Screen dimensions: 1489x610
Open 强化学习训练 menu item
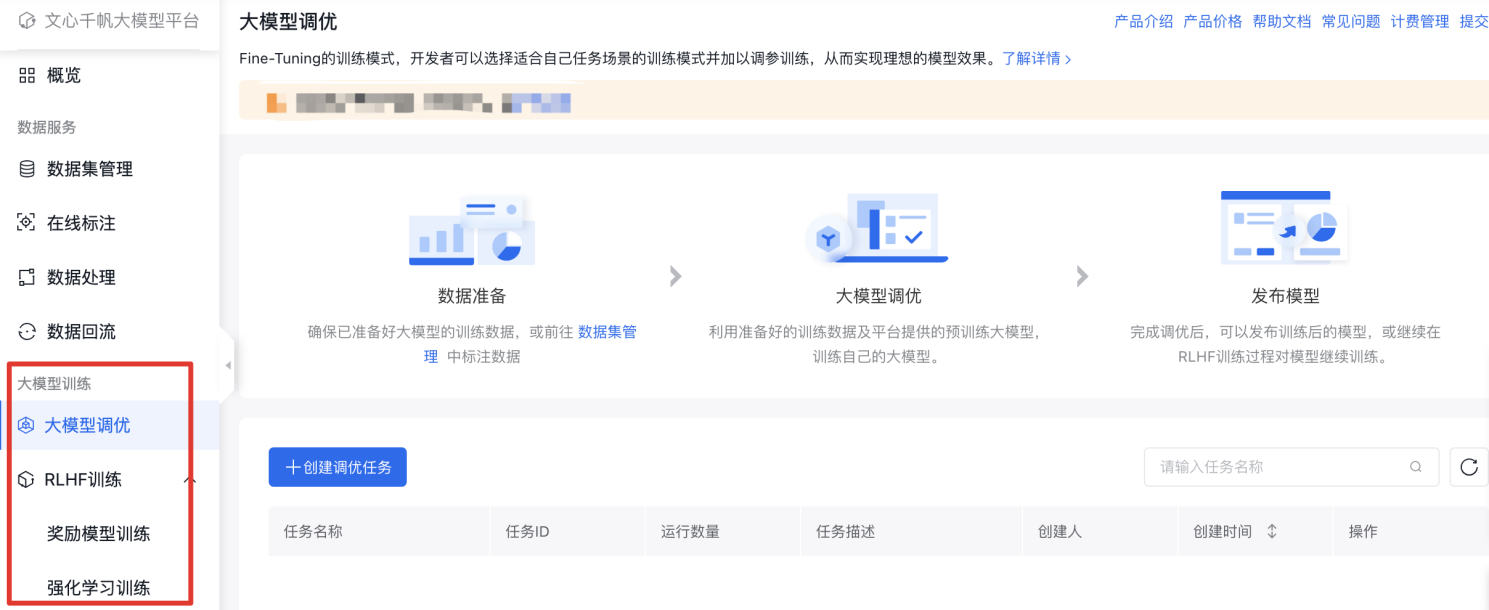tap(98, 588)
